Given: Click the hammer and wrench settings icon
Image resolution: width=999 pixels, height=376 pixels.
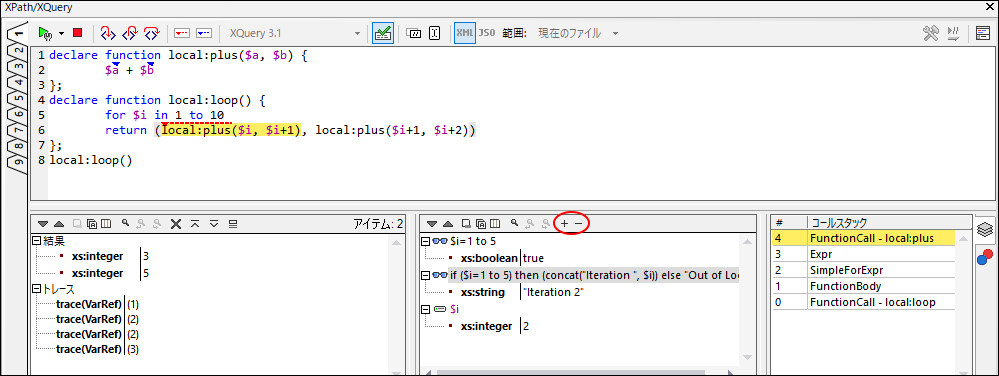Looking at the screenshot, I should (931, 33).
